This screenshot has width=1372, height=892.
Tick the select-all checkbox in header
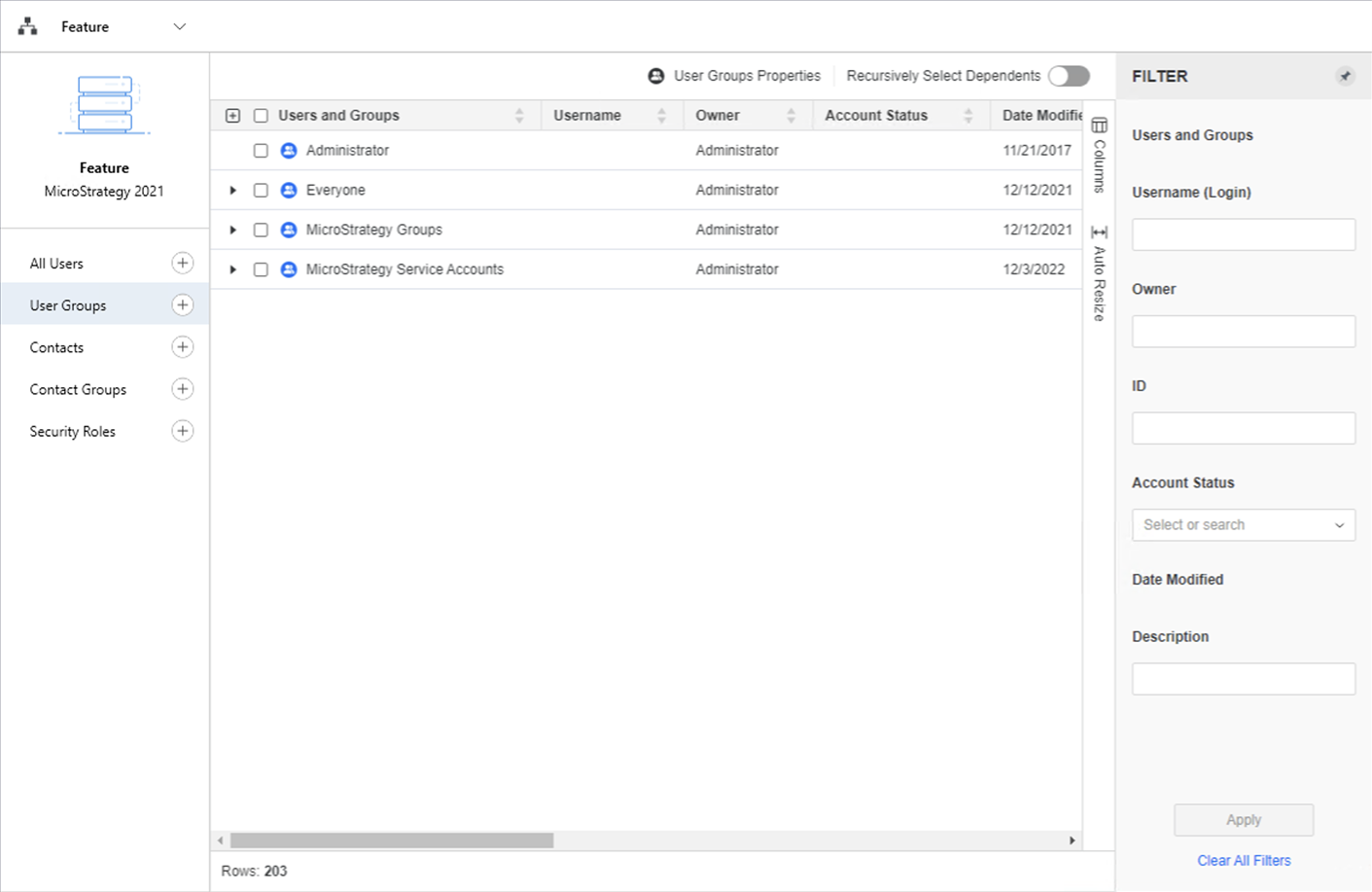click(x=261, y=116)
